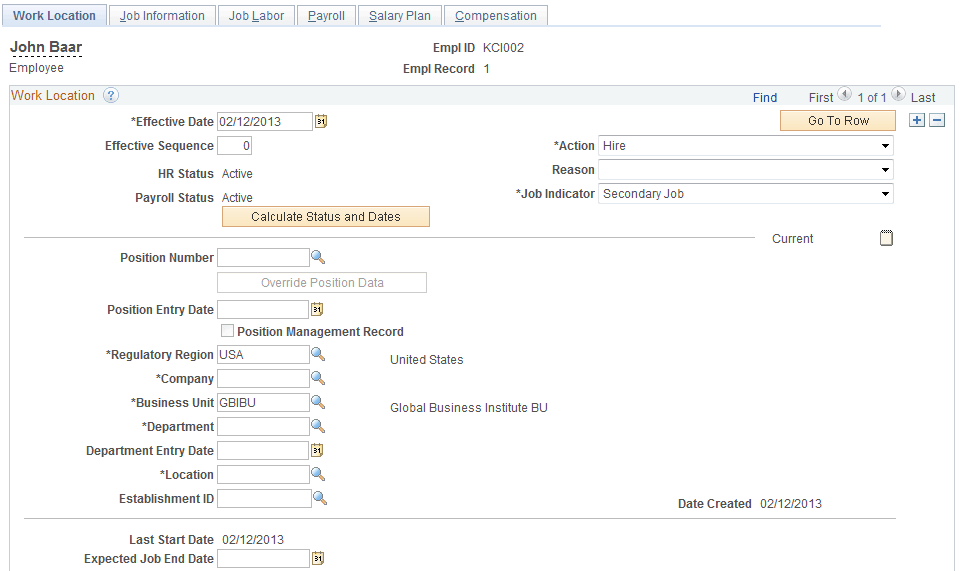Click the Company input field
Image resolution: width=964 pixels, height=571 pixels.
click(263, 379)
